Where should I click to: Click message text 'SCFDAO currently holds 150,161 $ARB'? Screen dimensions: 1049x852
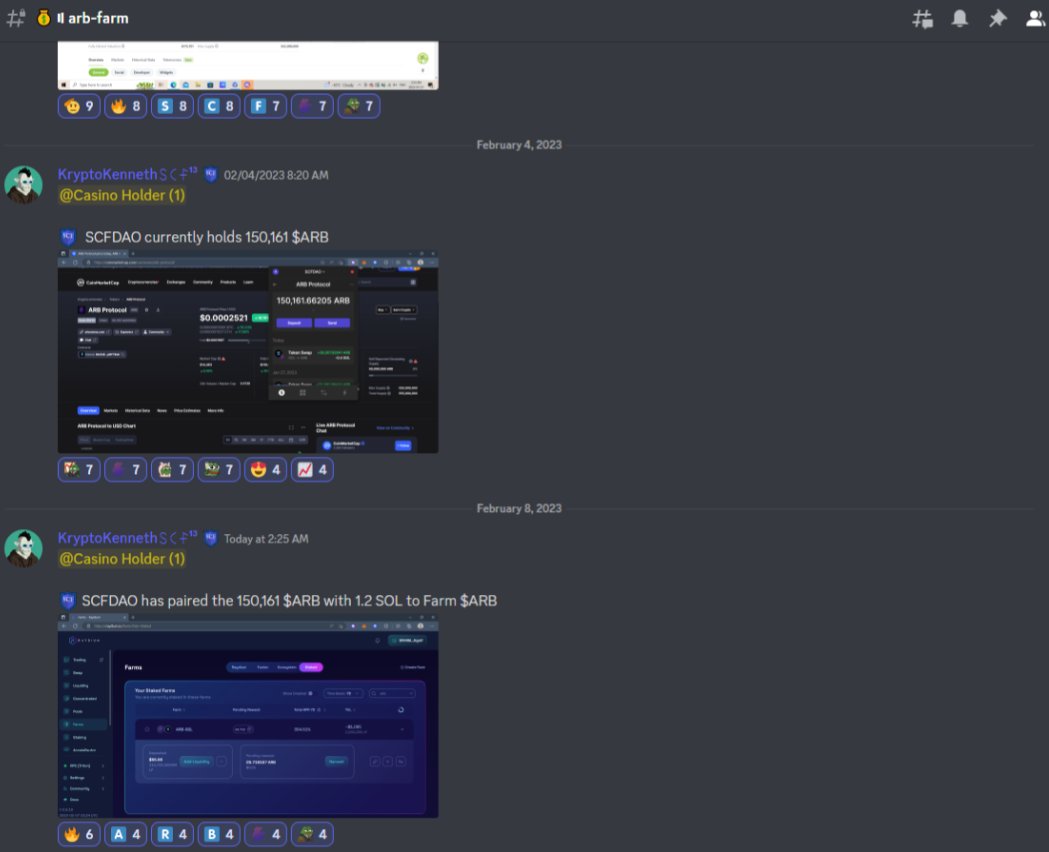[207, 237]
